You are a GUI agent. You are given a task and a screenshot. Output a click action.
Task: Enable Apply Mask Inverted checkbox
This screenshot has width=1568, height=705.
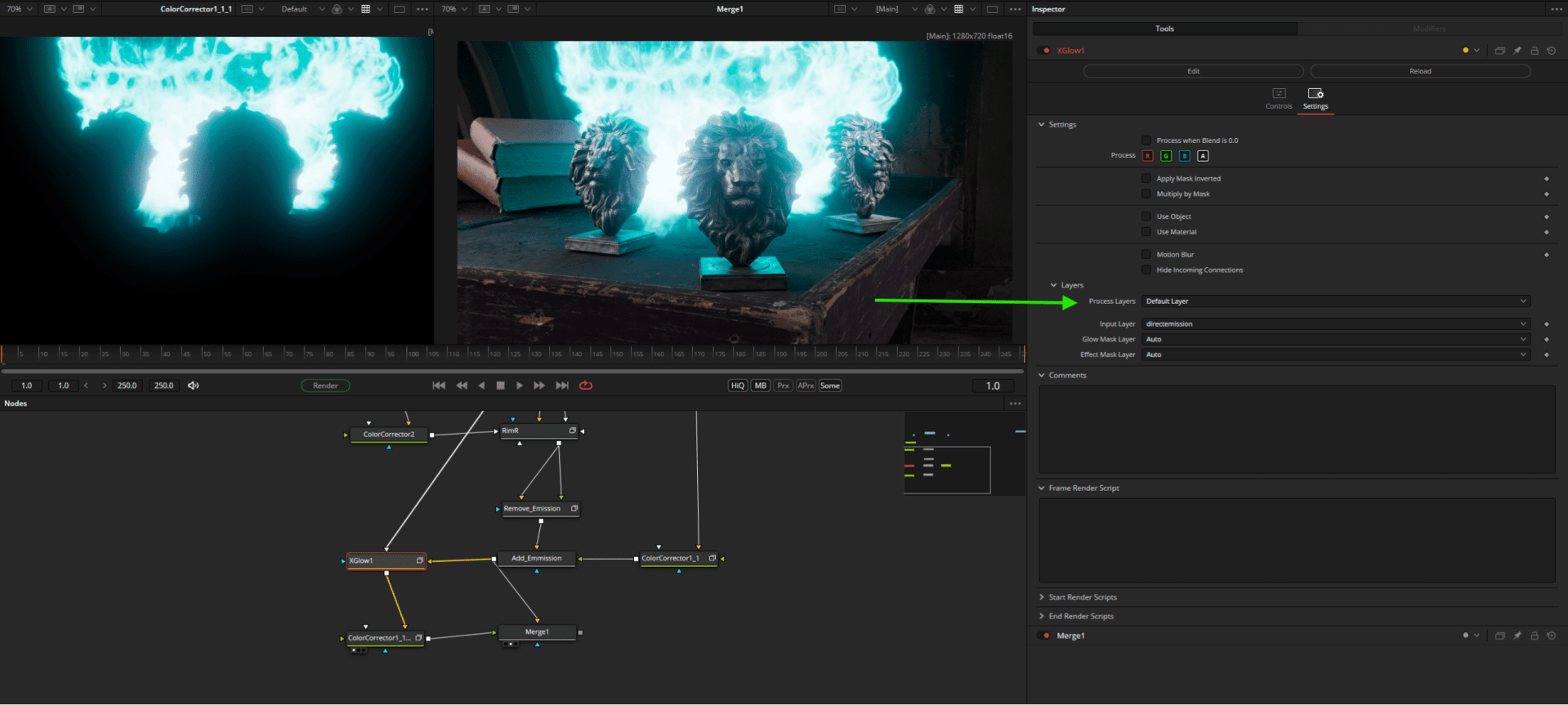tap(1146, 178)
